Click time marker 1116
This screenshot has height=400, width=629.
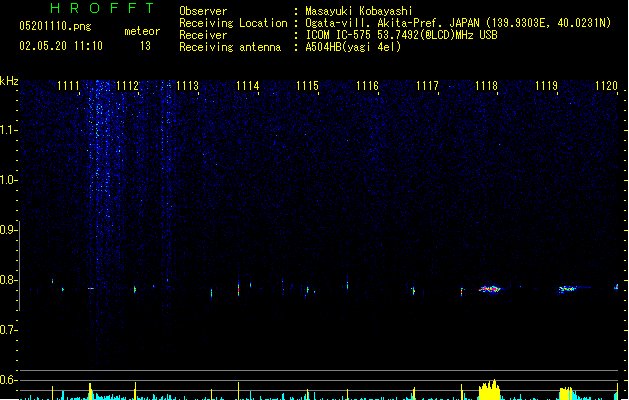(x=367, y=86)
